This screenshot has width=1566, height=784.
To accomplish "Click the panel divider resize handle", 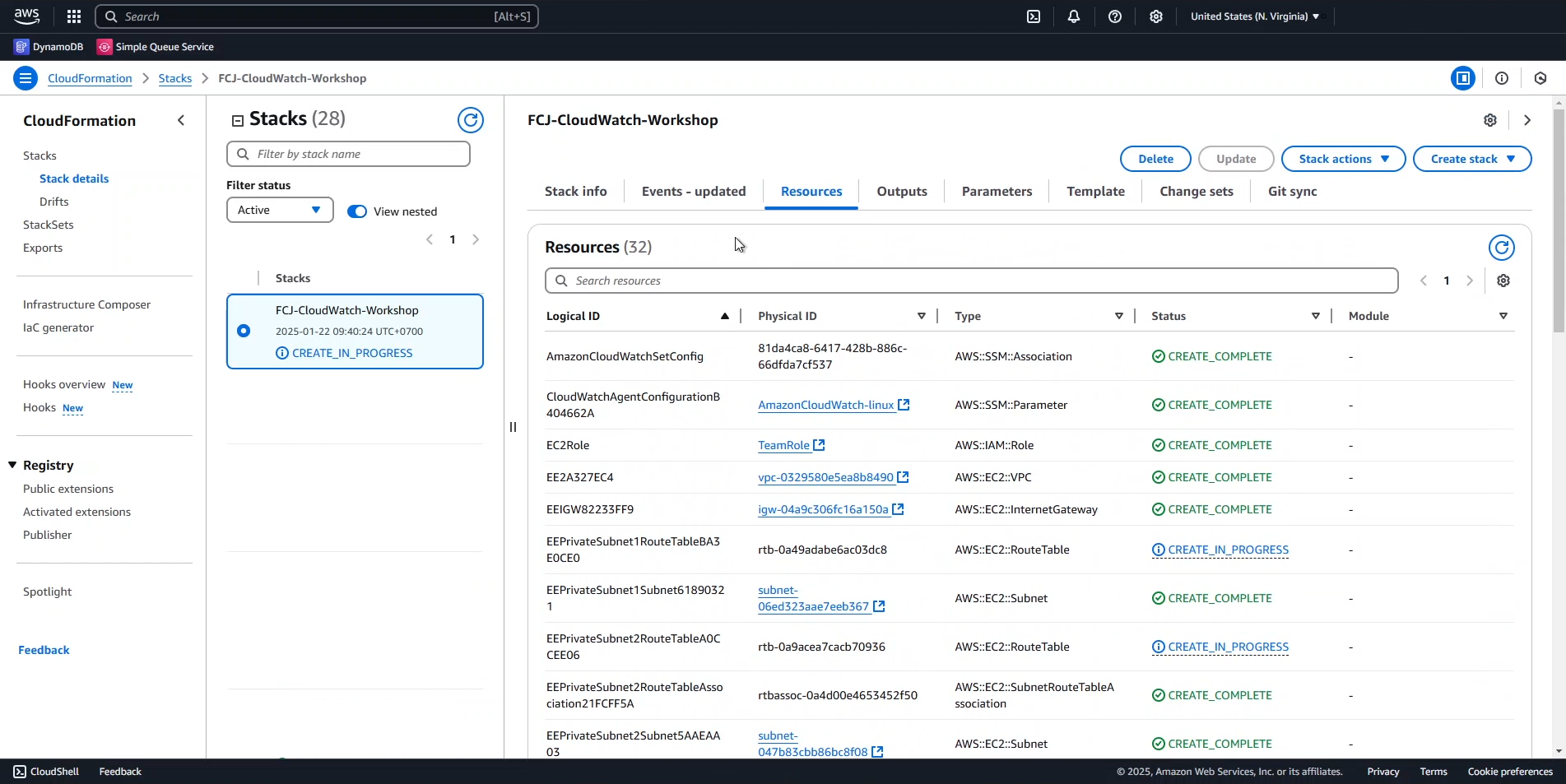I will tap(513, 427).
